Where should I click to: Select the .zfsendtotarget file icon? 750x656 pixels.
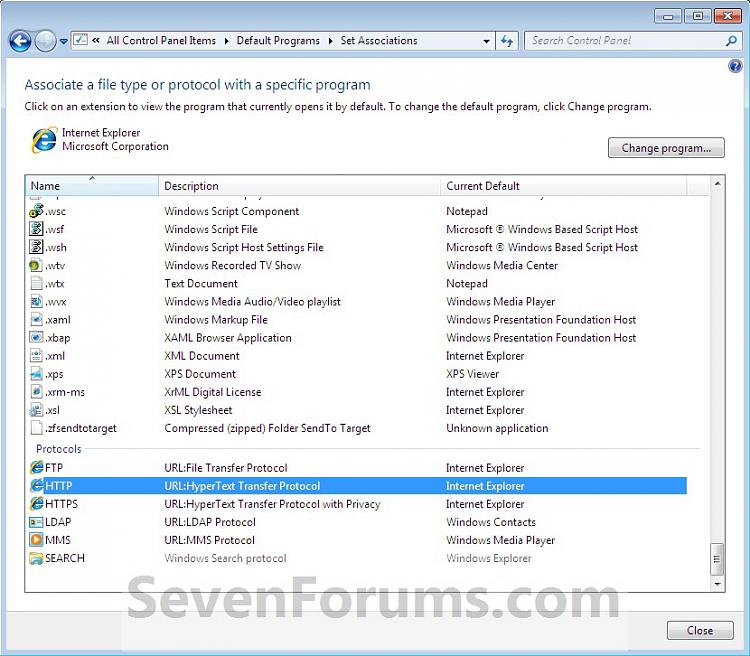point(36,428)
